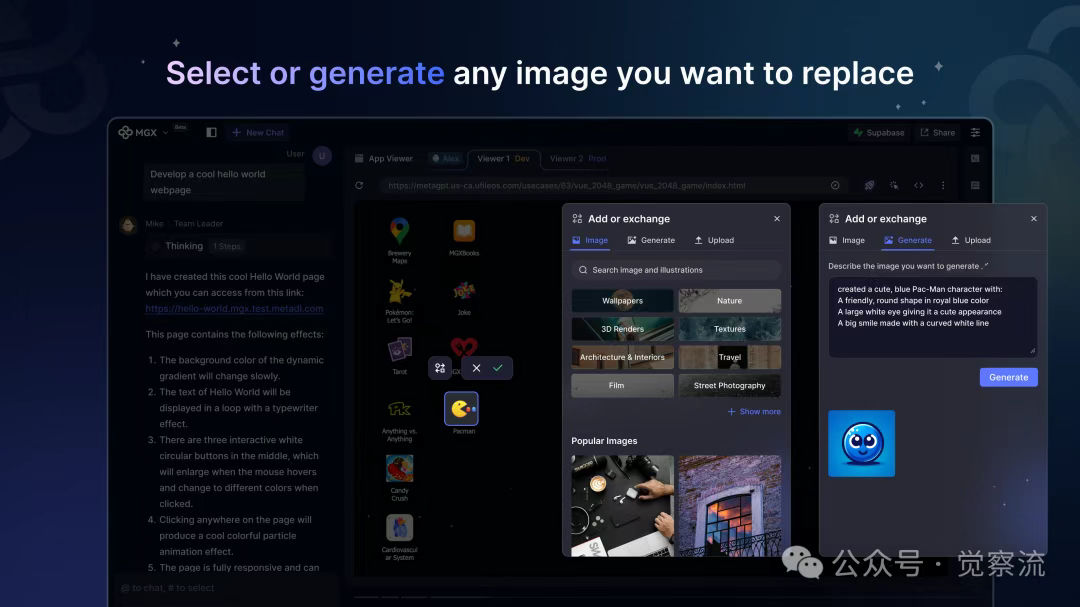Click the Pacman app icon

tap(461, 409)
